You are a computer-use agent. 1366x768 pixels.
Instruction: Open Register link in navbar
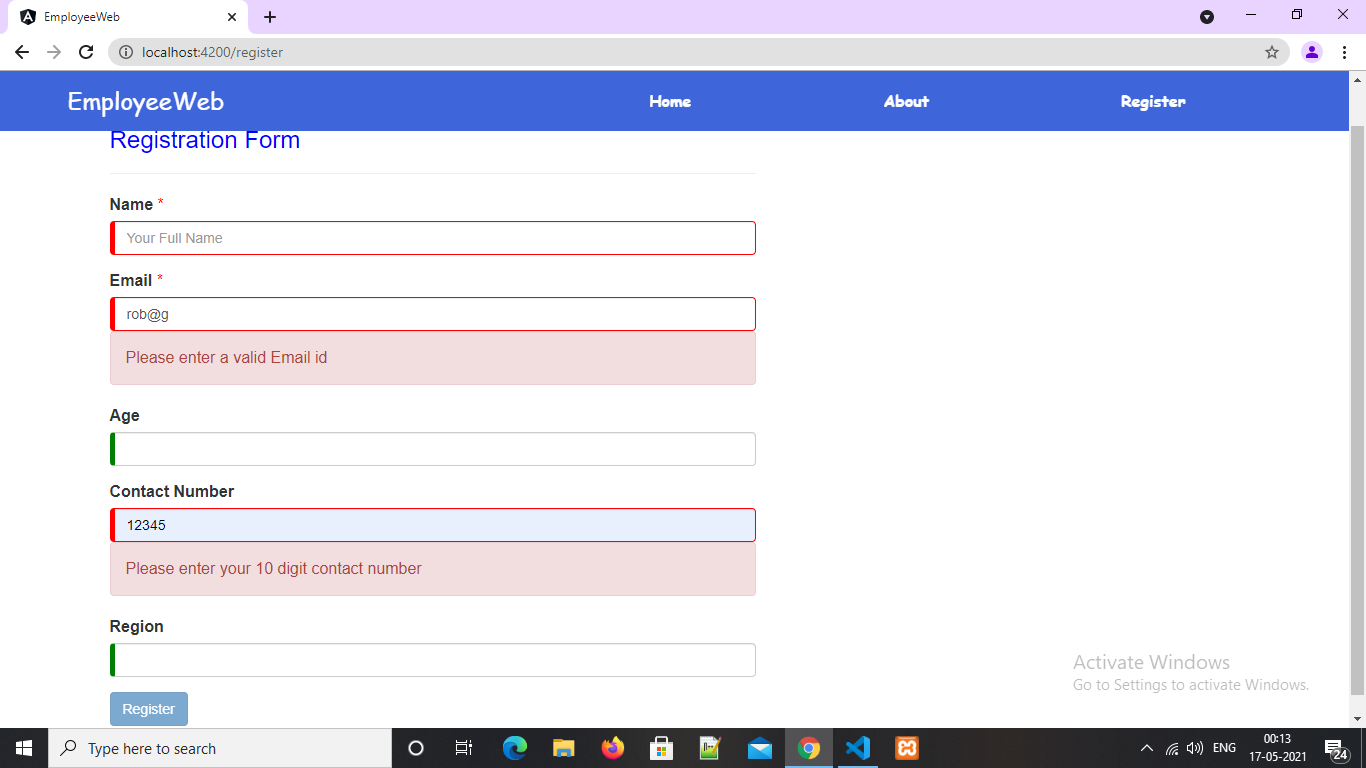point(1153,101)
